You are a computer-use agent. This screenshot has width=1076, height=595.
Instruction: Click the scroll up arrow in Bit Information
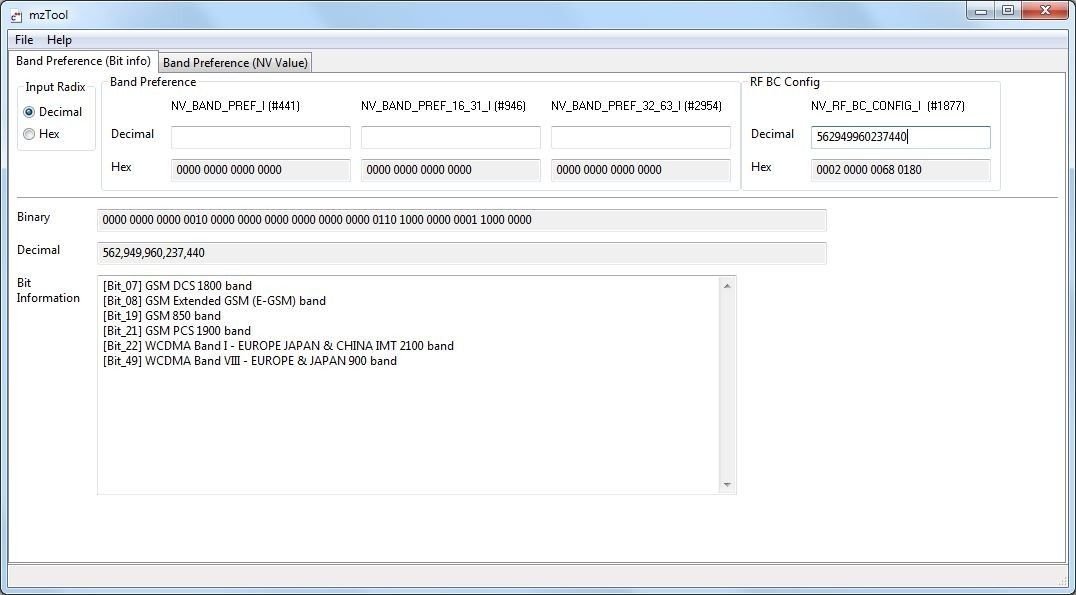click(x=727, y=285)
